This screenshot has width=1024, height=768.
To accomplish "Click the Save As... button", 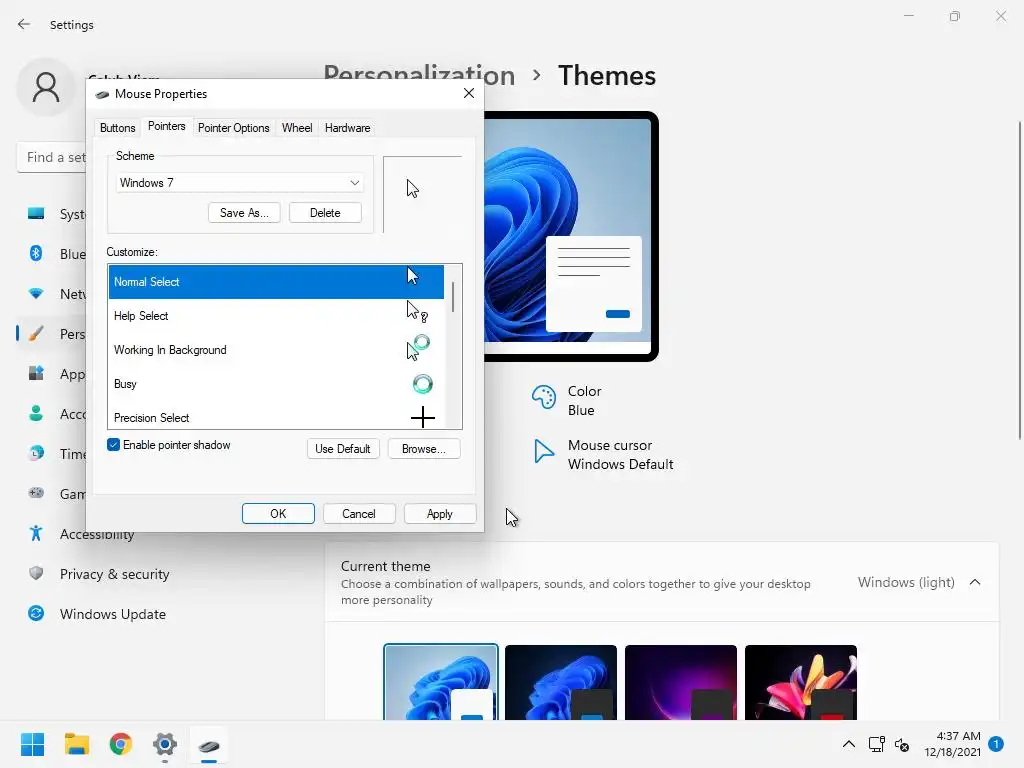I will click(244, 213).
